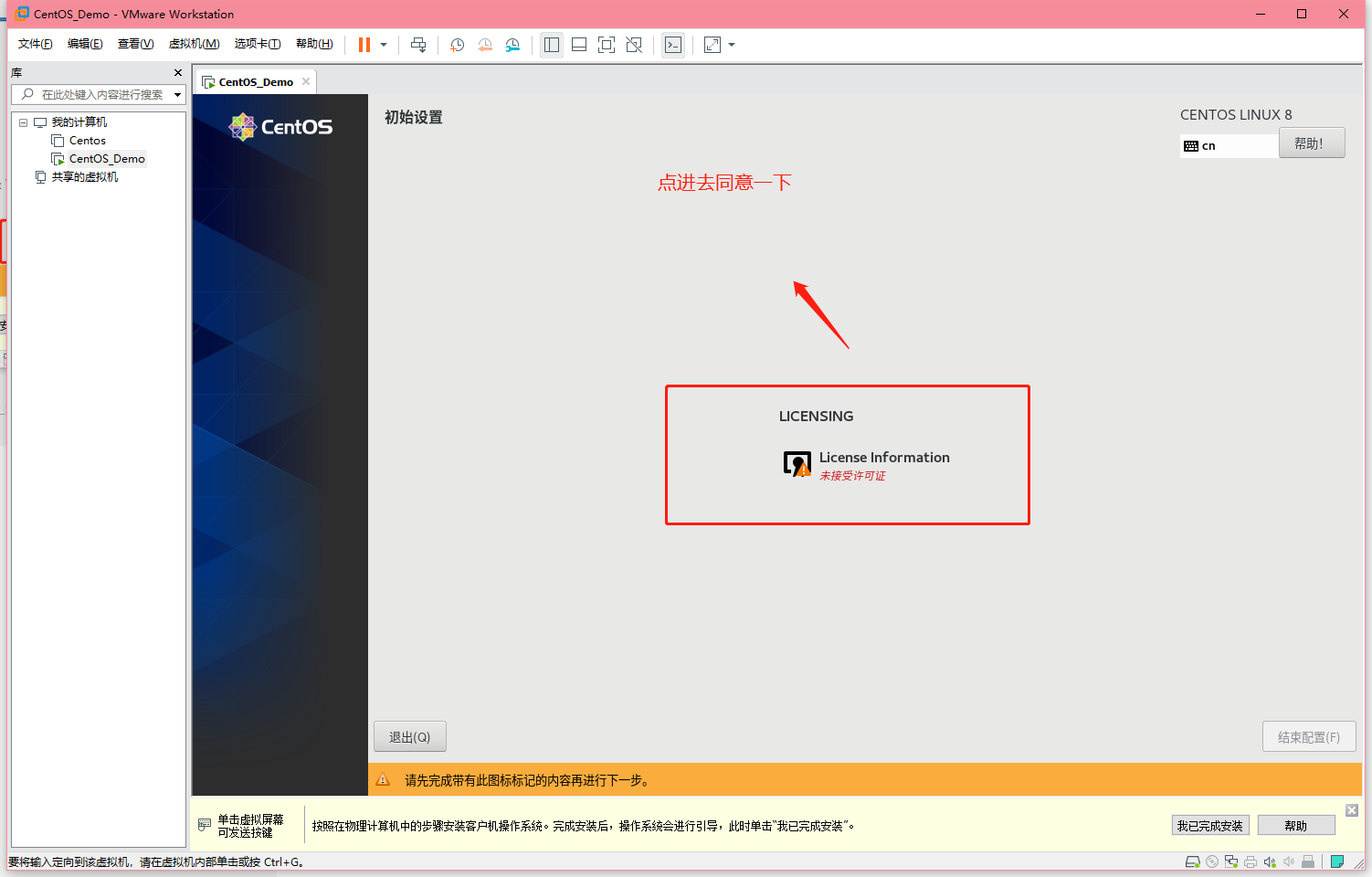Click the LICENSING section heading
Screen dimensions: 1372x877
tap(817, 417)
